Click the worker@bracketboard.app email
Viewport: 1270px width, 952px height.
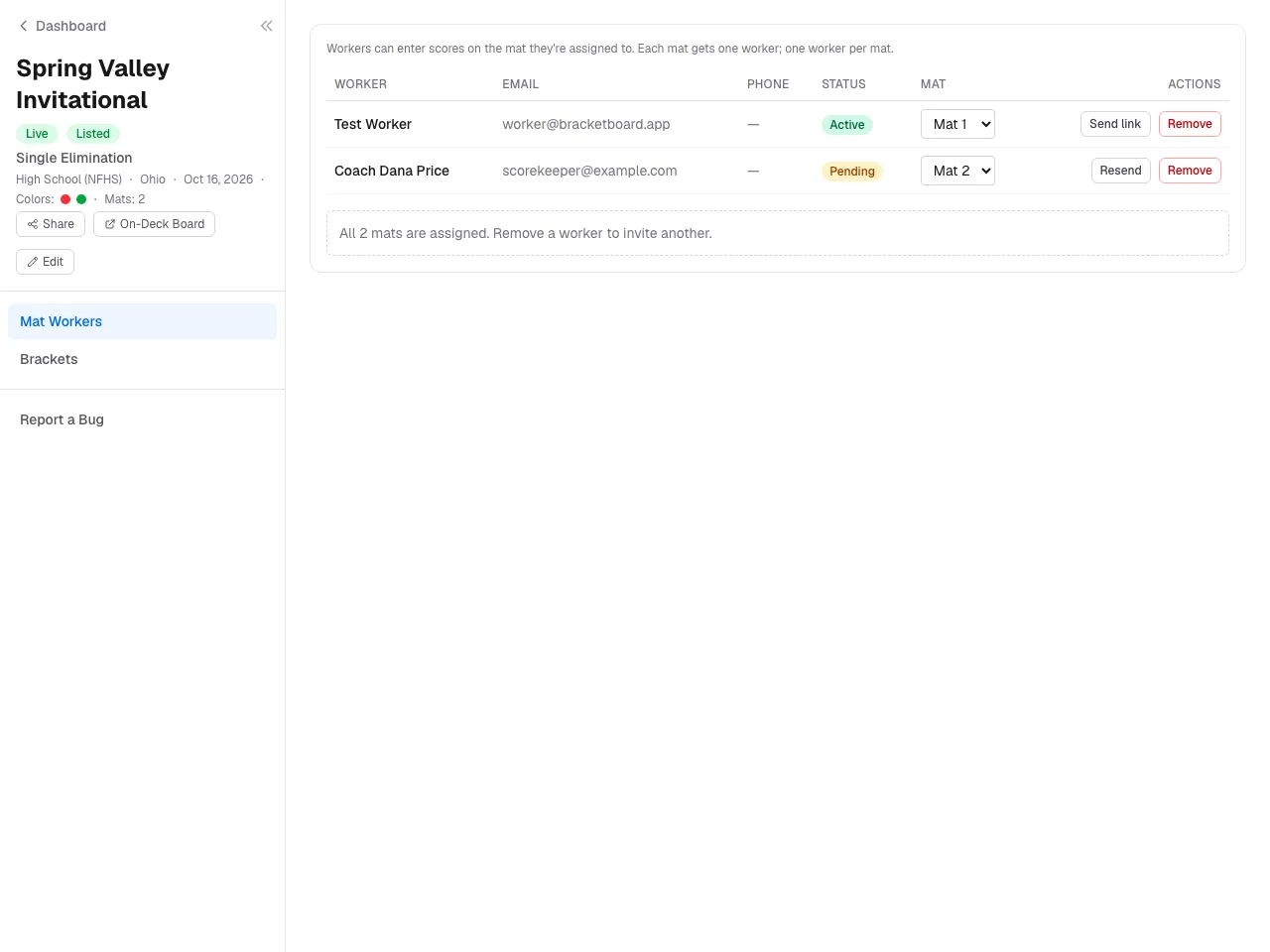[x=586, y=124]
